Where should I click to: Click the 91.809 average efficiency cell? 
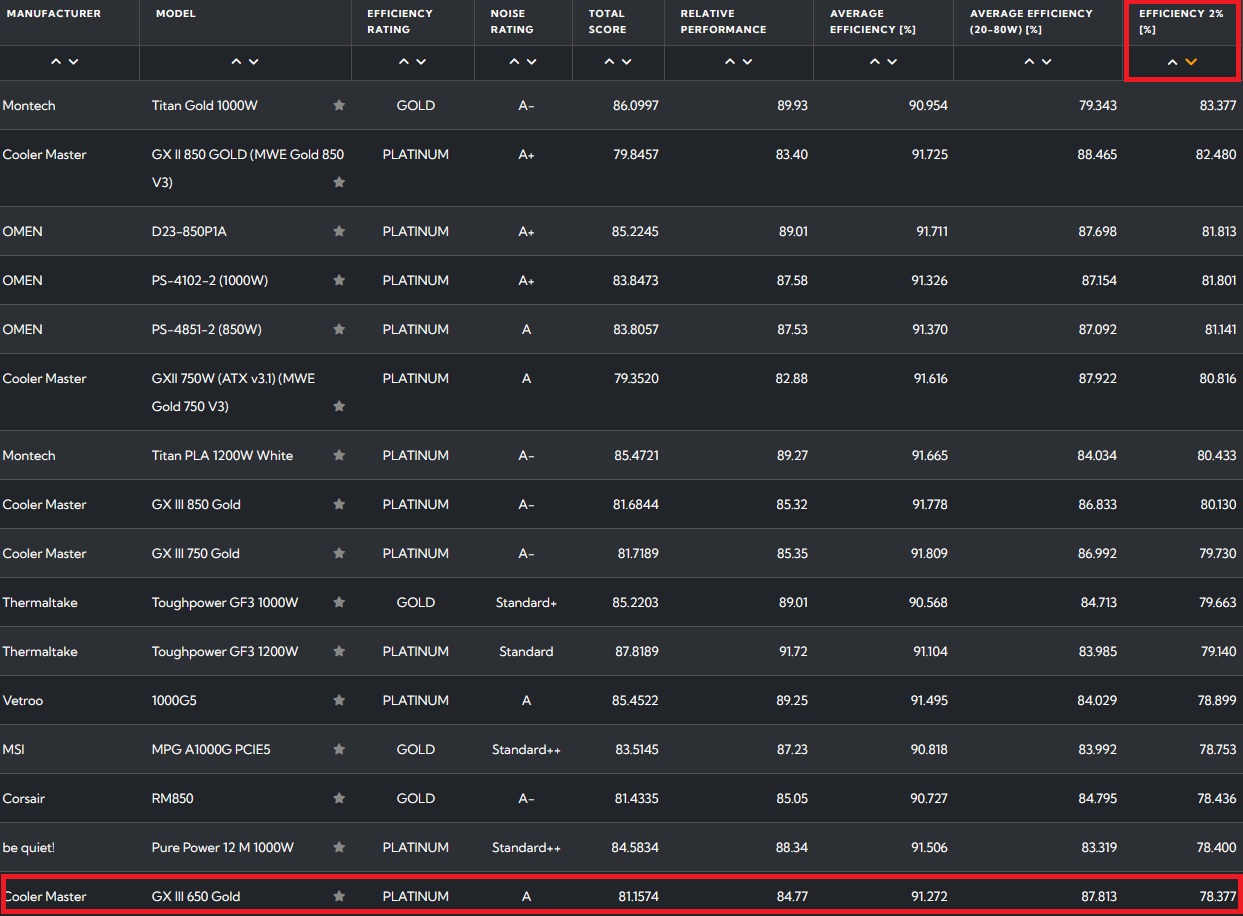[929, 553]
